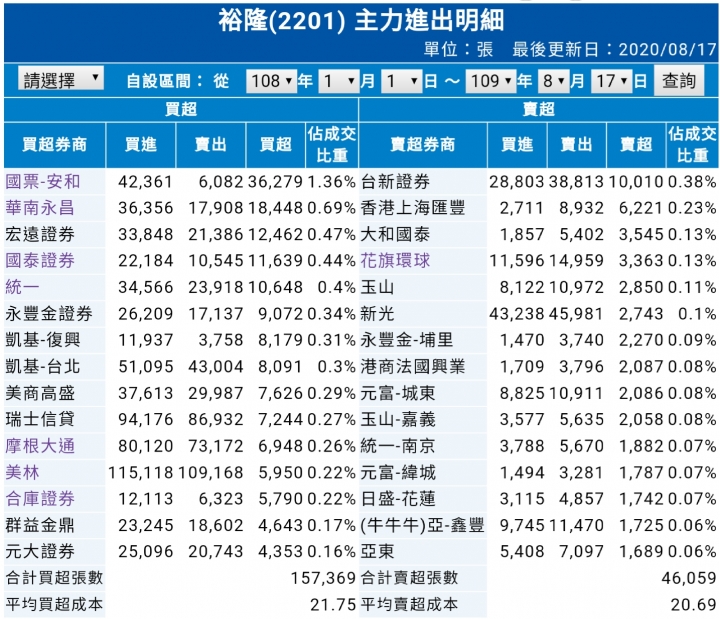The height and width of the screenshot is (619, 720).
Task: Select the 元富-緯城 broker name
Action: 398,472
